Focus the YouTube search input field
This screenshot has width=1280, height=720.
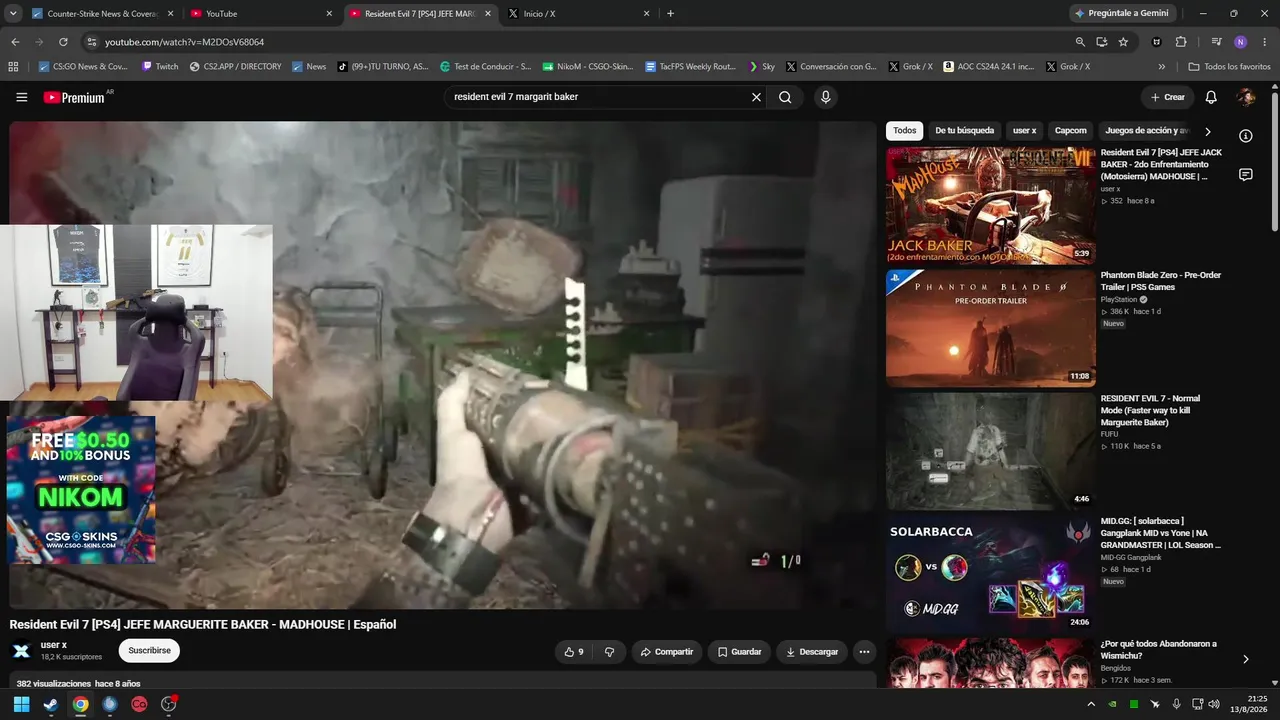(x=598, y=97)
